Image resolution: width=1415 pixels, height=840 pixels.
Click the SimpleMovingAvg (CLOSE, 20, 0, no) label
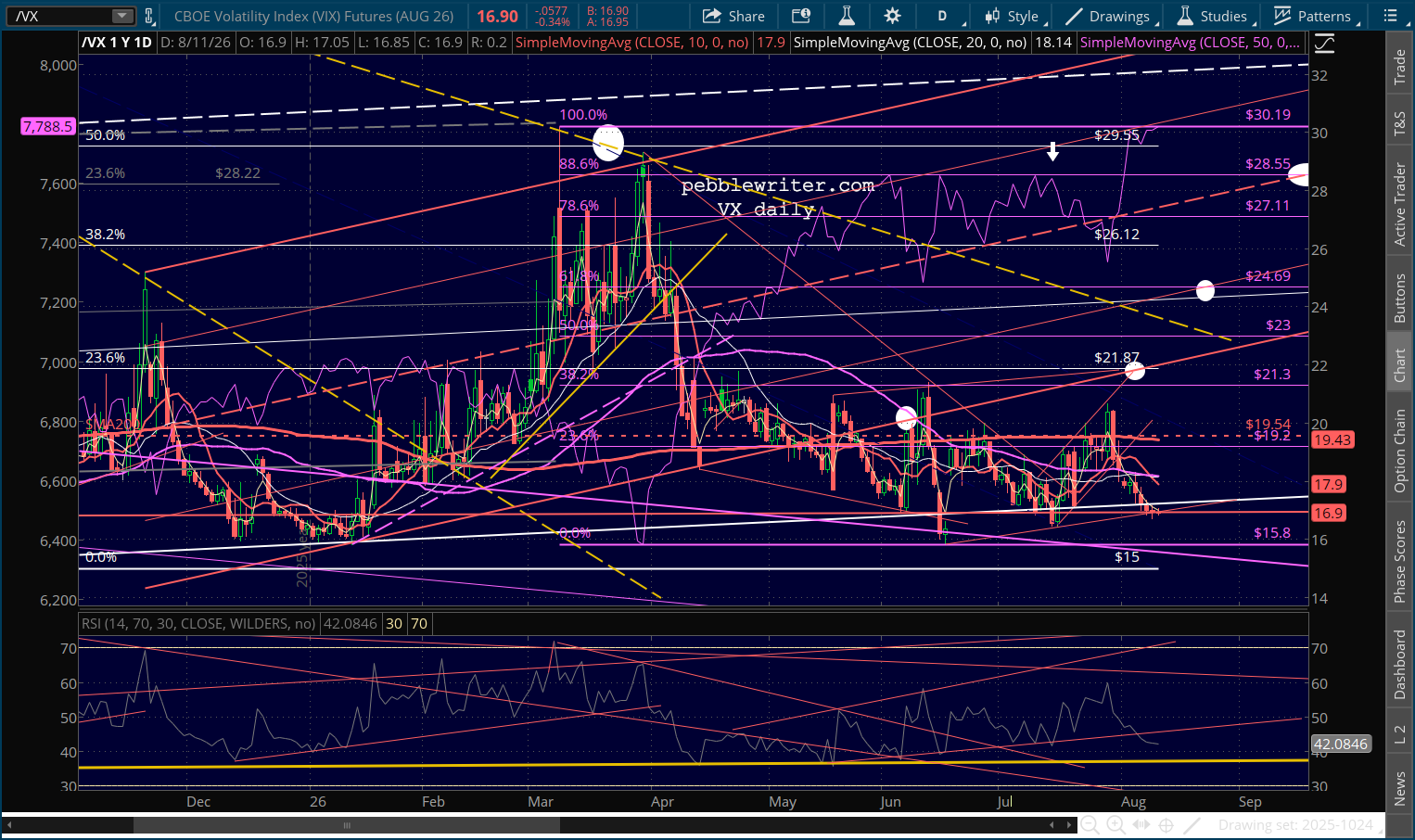coord(911,43)
